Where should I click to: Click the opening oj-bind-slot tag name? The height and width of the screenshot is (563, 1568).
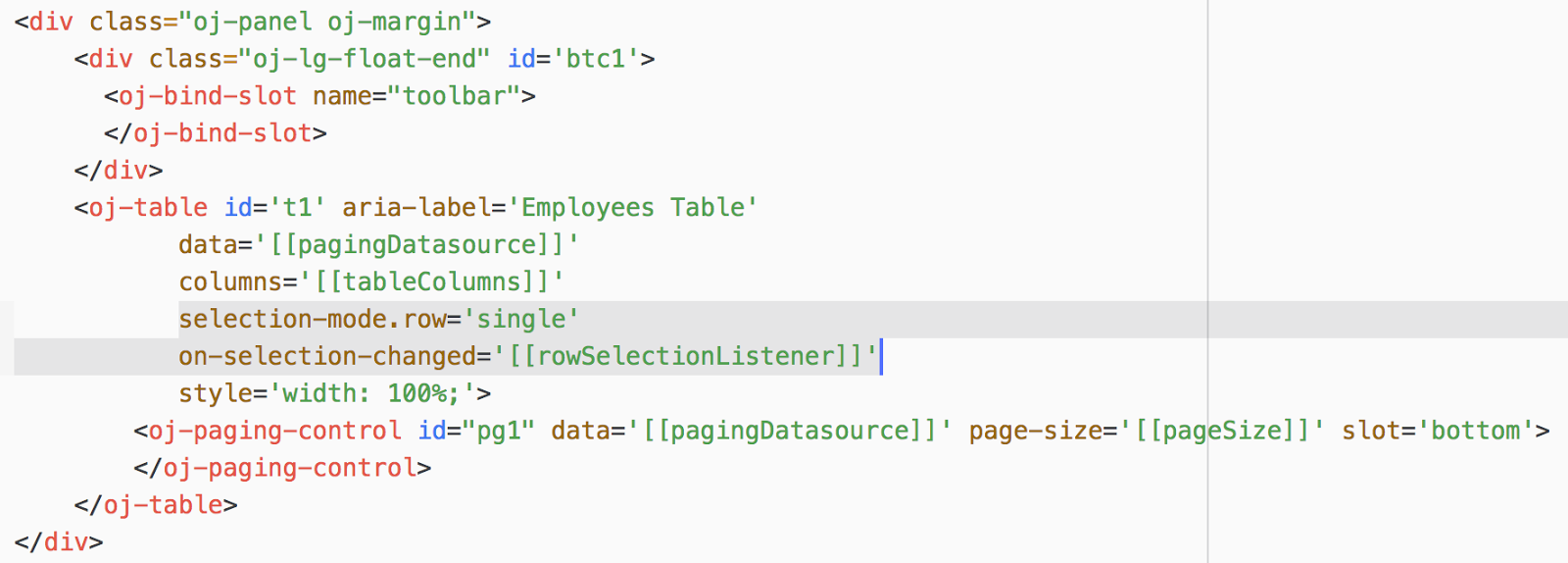coord(208,95)
